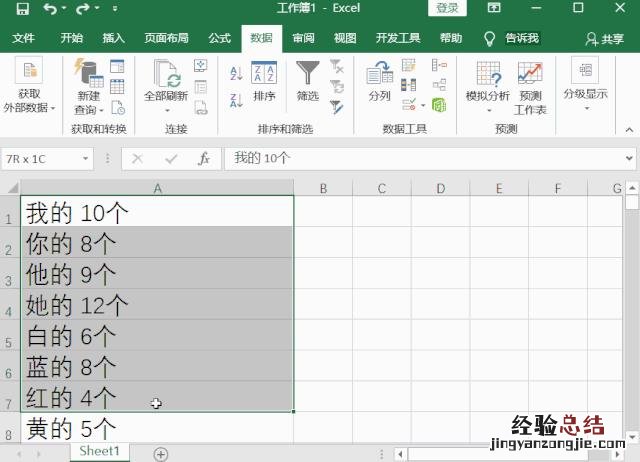Click the Undo arrow in the title bar
The image size is (640, 462).
pos(51,9)
